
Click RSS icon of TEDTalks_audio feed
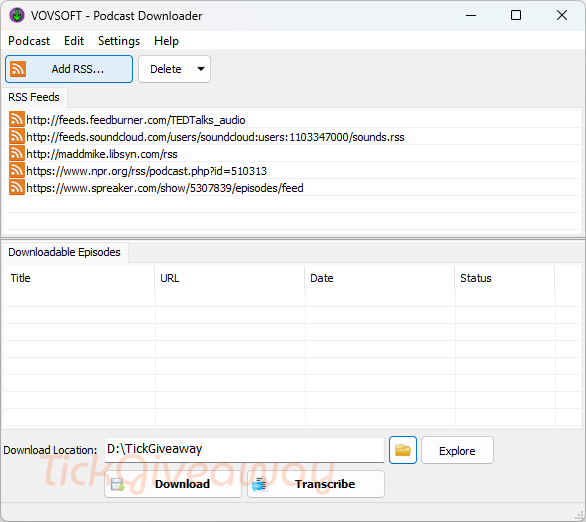pyautogui.click(x=17, y=120)
